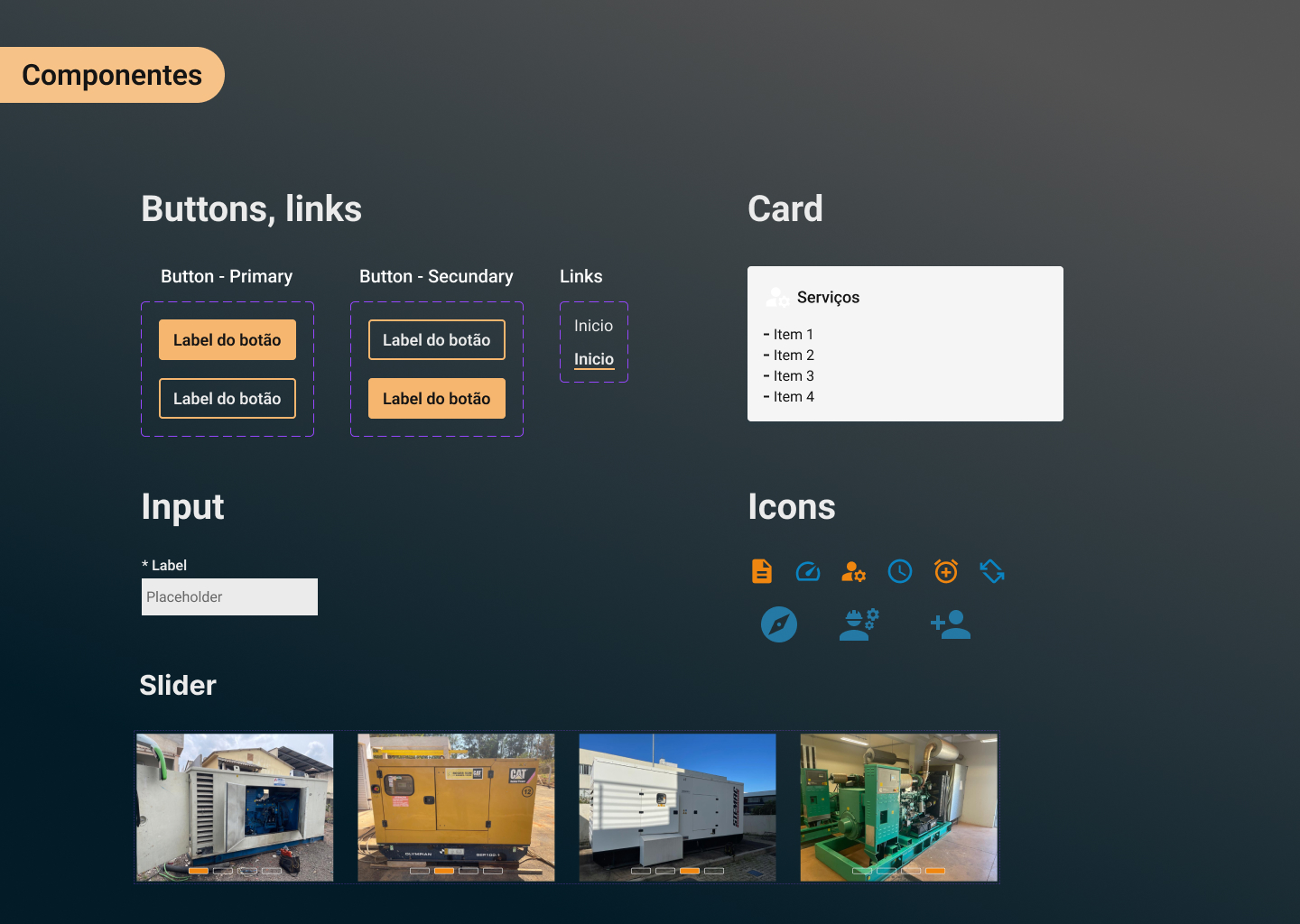Click the Button - Secundary caption
1300x924 pixels.
(436, 276)
